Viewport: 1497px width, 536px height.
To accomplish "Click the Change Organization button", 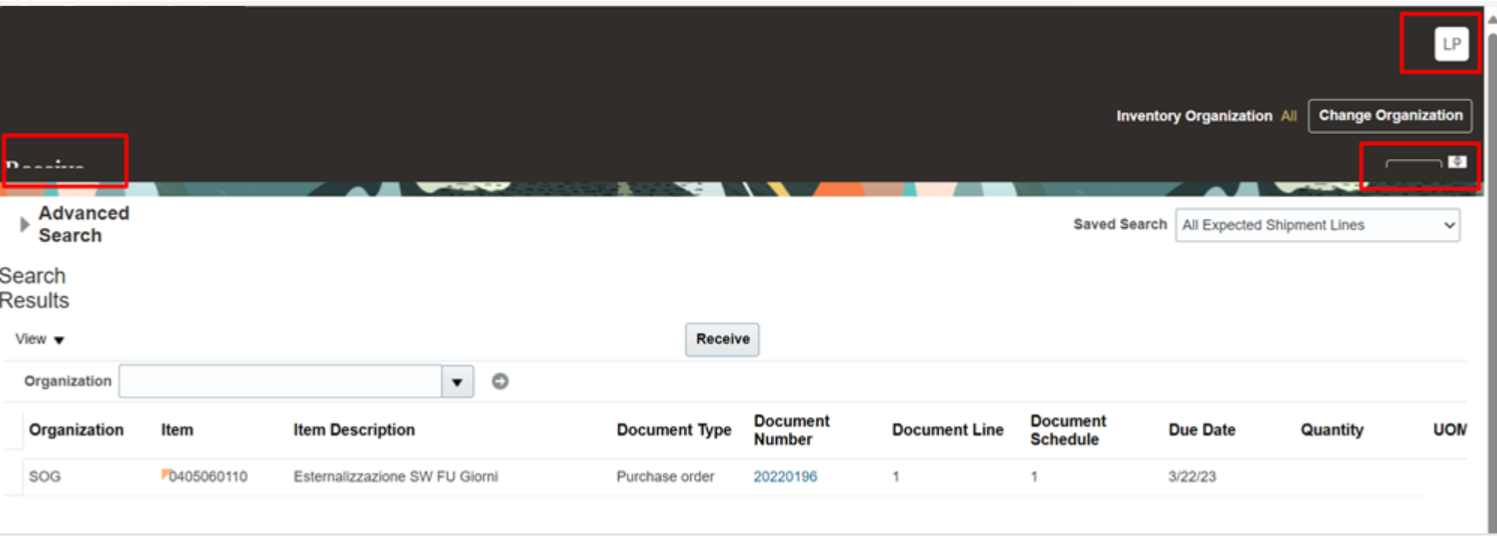I will point(1390,116).
